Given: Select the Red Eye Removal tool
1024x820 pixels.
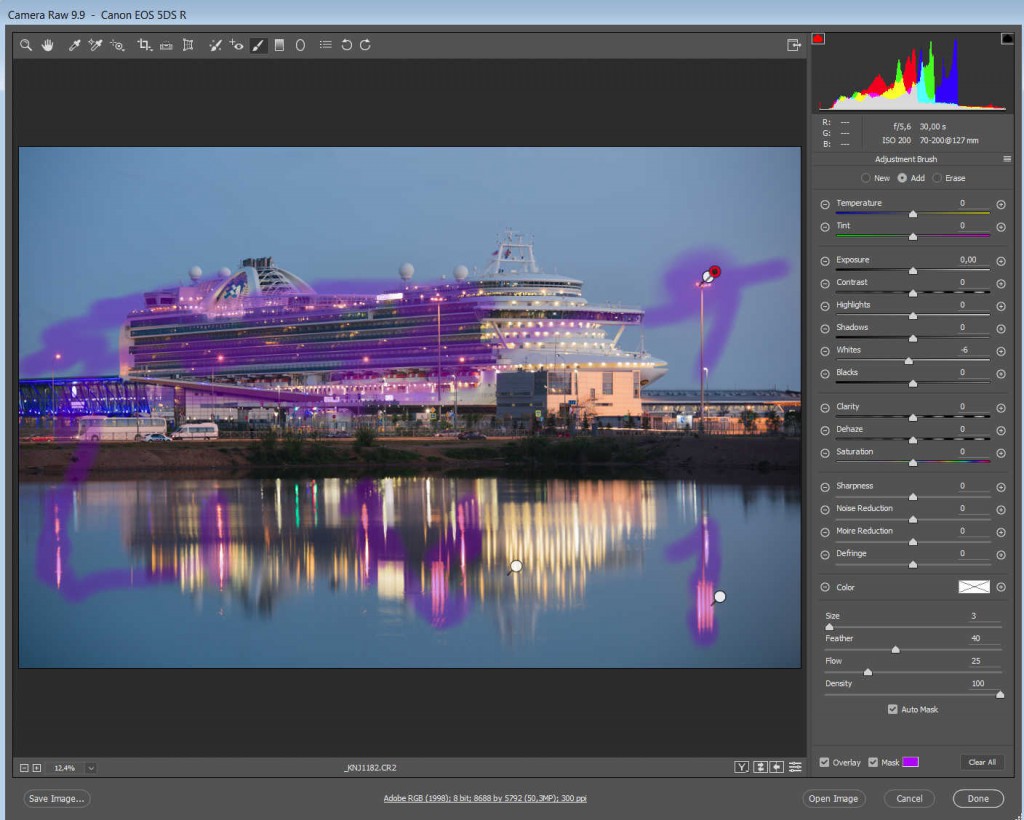Looking at the screenshot, I should pos(236,45).
